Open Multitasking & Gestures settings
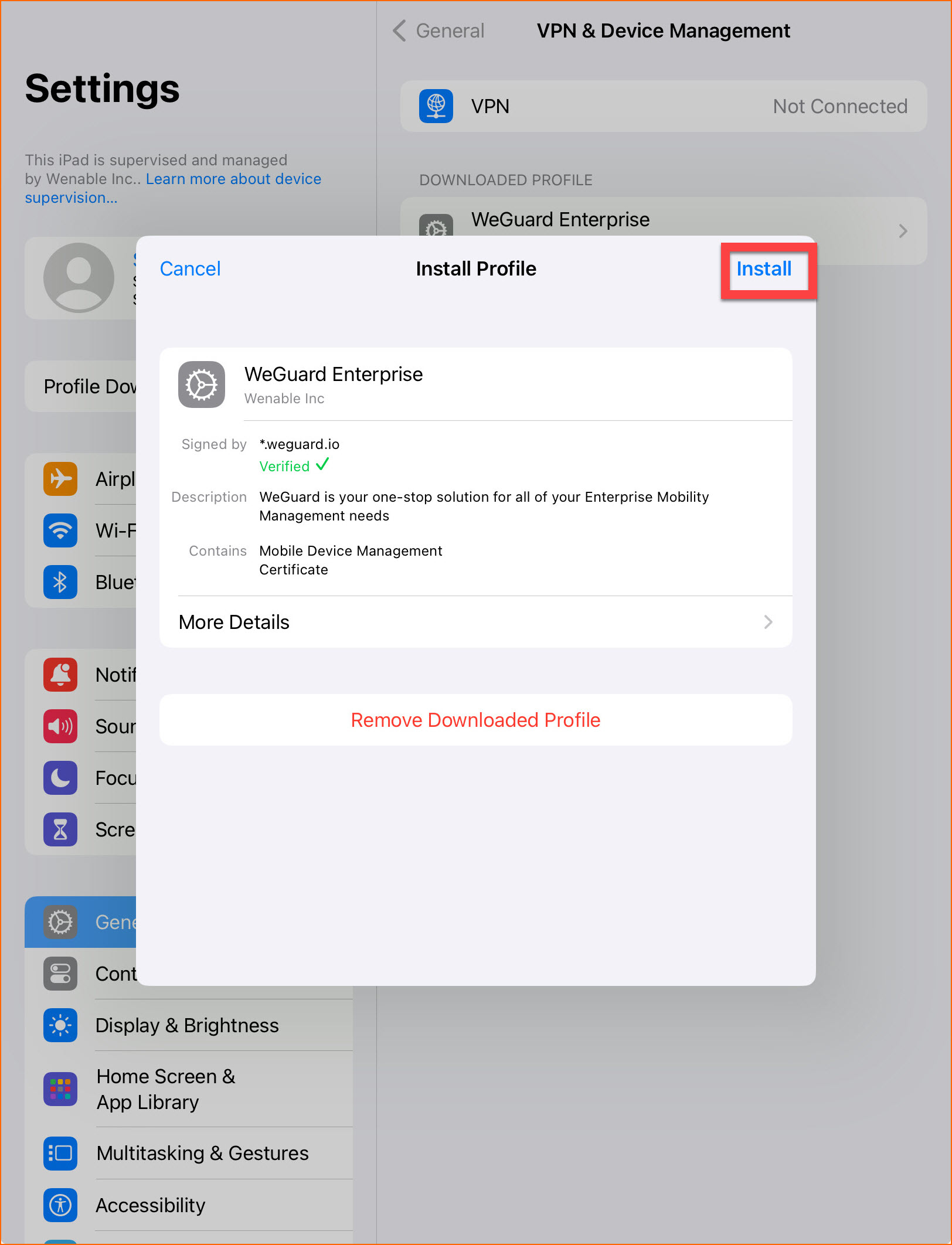Image resolution: width=952 pixels, height=1245 pixels. [x=189, y=1153]
